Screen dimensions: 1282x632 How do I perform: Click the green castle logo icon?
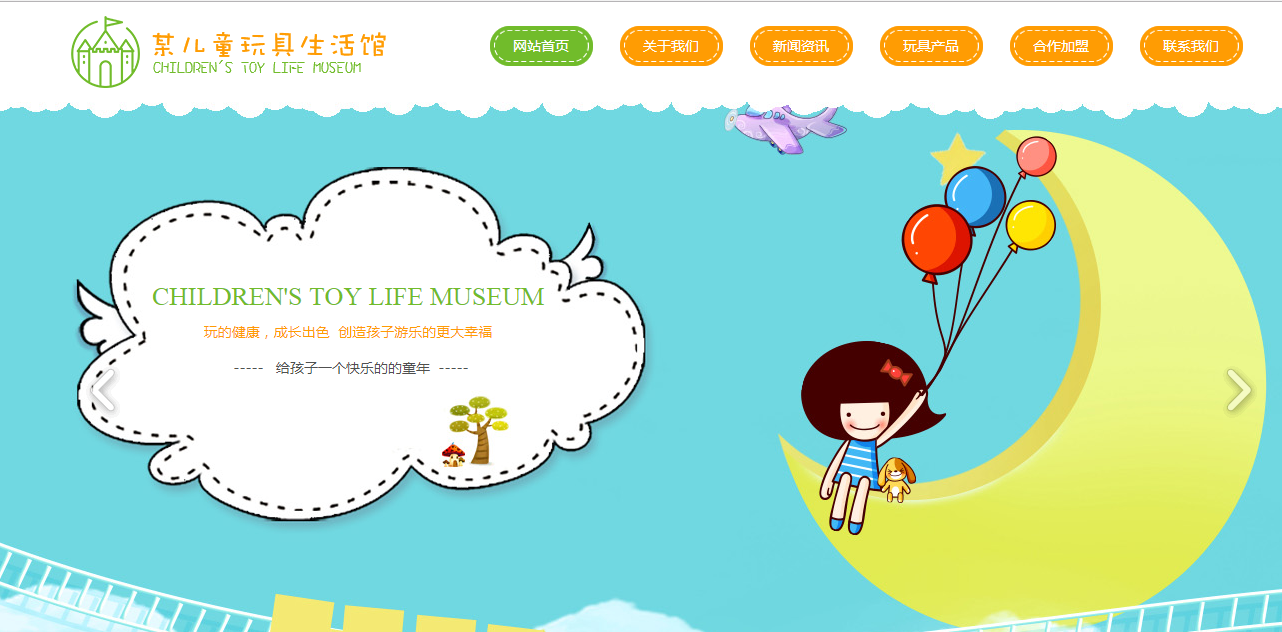pos(105,52)
